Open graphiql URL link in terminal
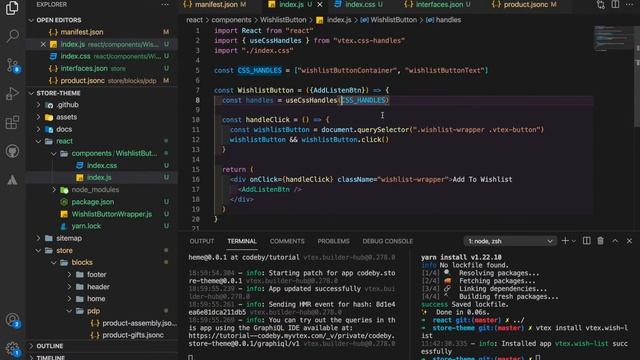Viewport: 640px width, 360px height. pyautogui.click(x=292, y=340)
